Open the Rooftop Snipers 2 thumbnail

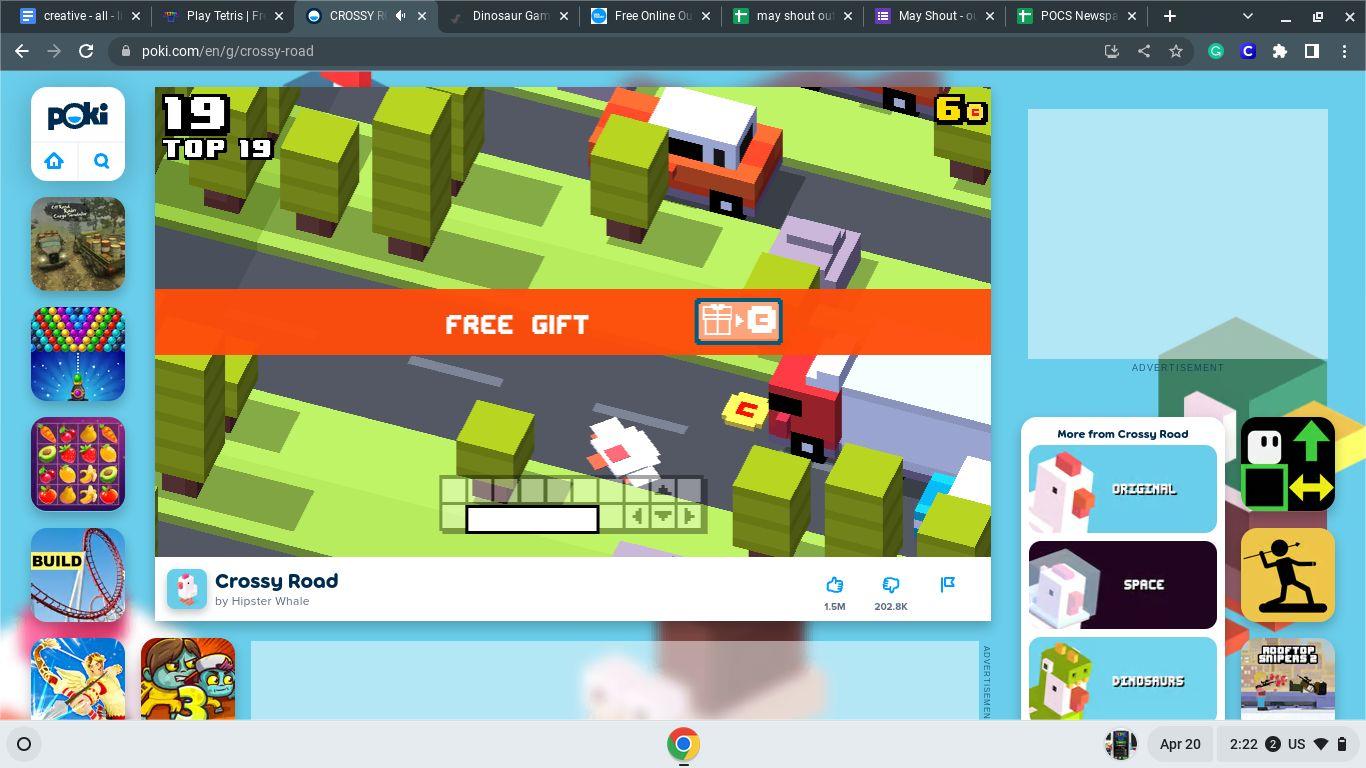1288,678
